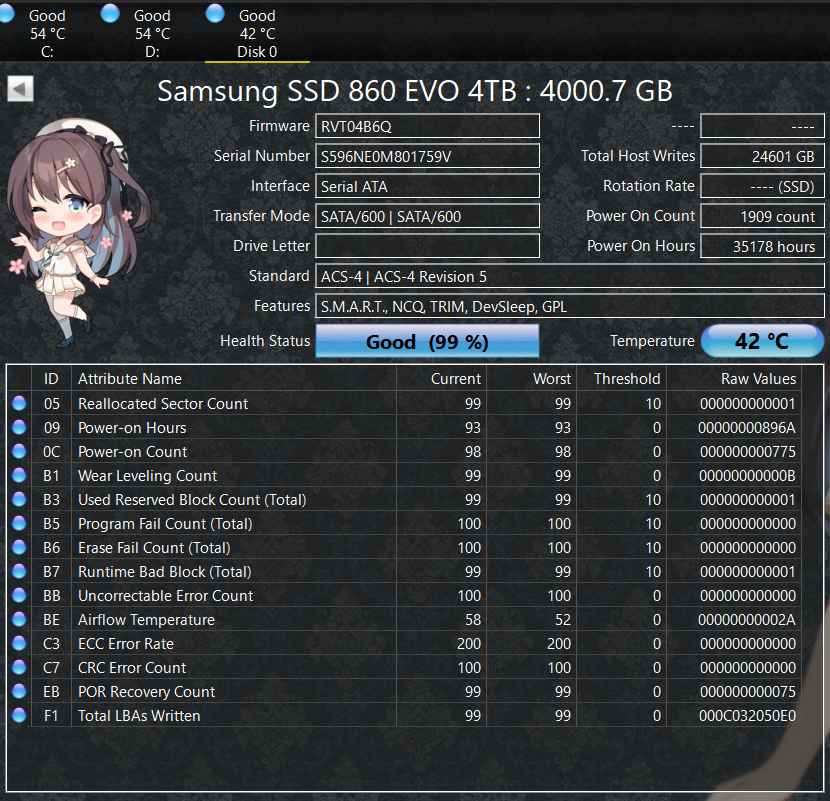Click Airflow Temperature worst value 52
The image size is (830, 801).
tap(563, 620)
